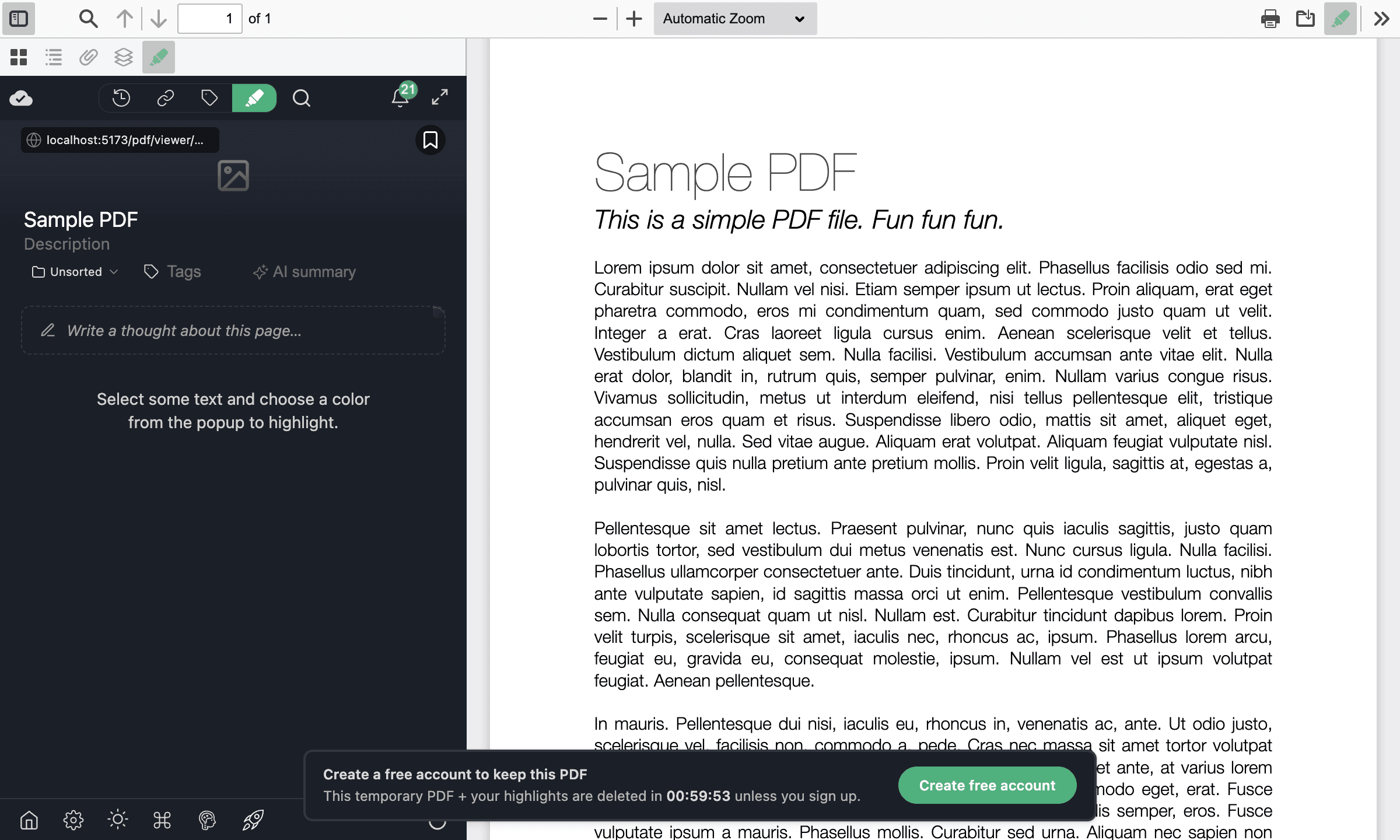Click 'Create a free account to keep this PDF'
Viewport: 1400px width, 840px height.
tap(455, 774)
